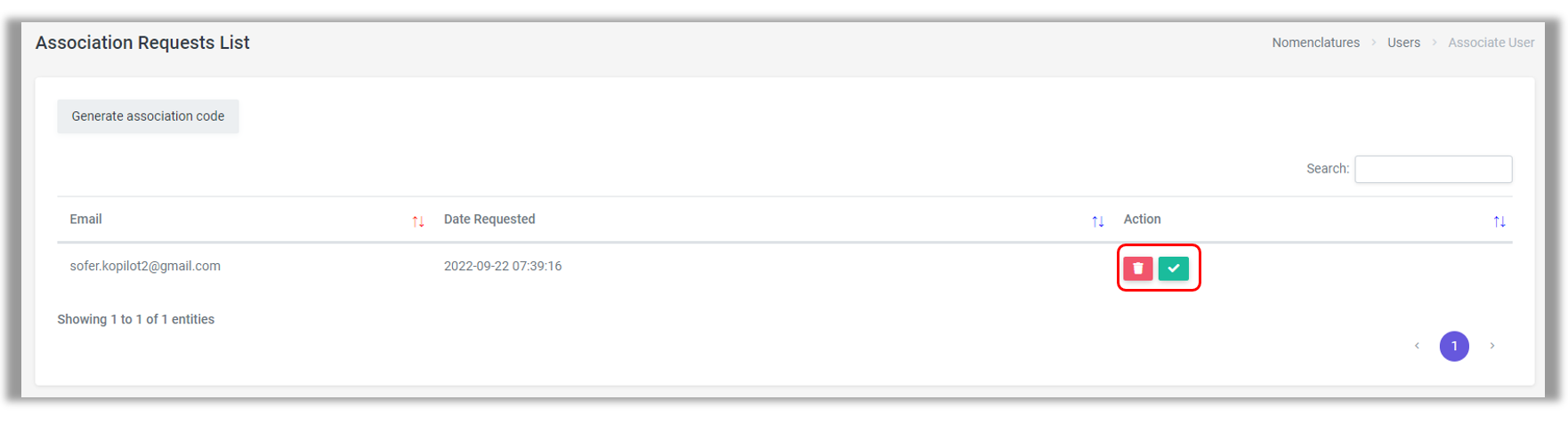The image size is (1568, 424).
Task: Click the Showing 1 to 1 entities text
Action: 135,319
